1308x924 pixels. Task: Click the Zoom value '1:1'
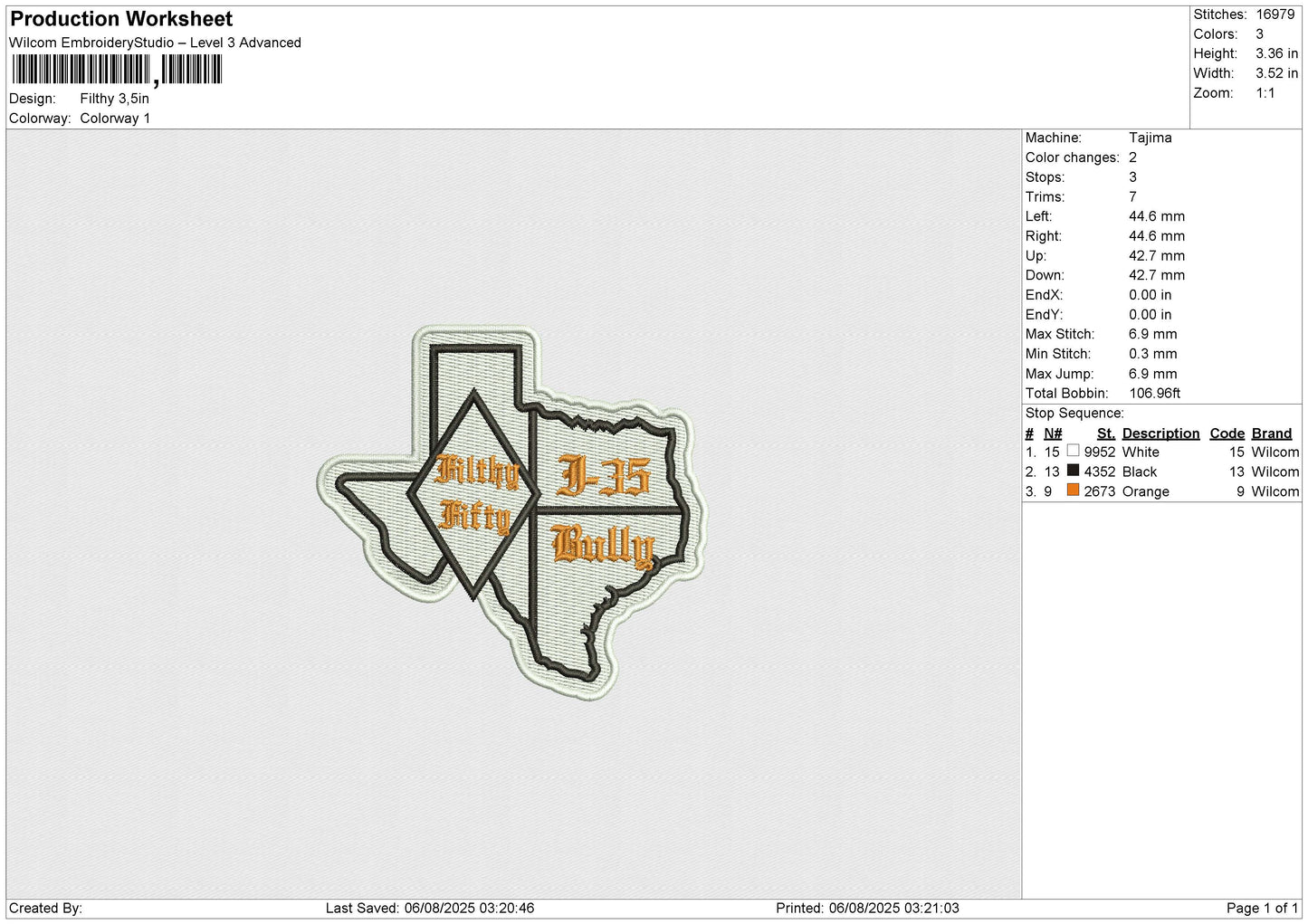[1265, 93]
